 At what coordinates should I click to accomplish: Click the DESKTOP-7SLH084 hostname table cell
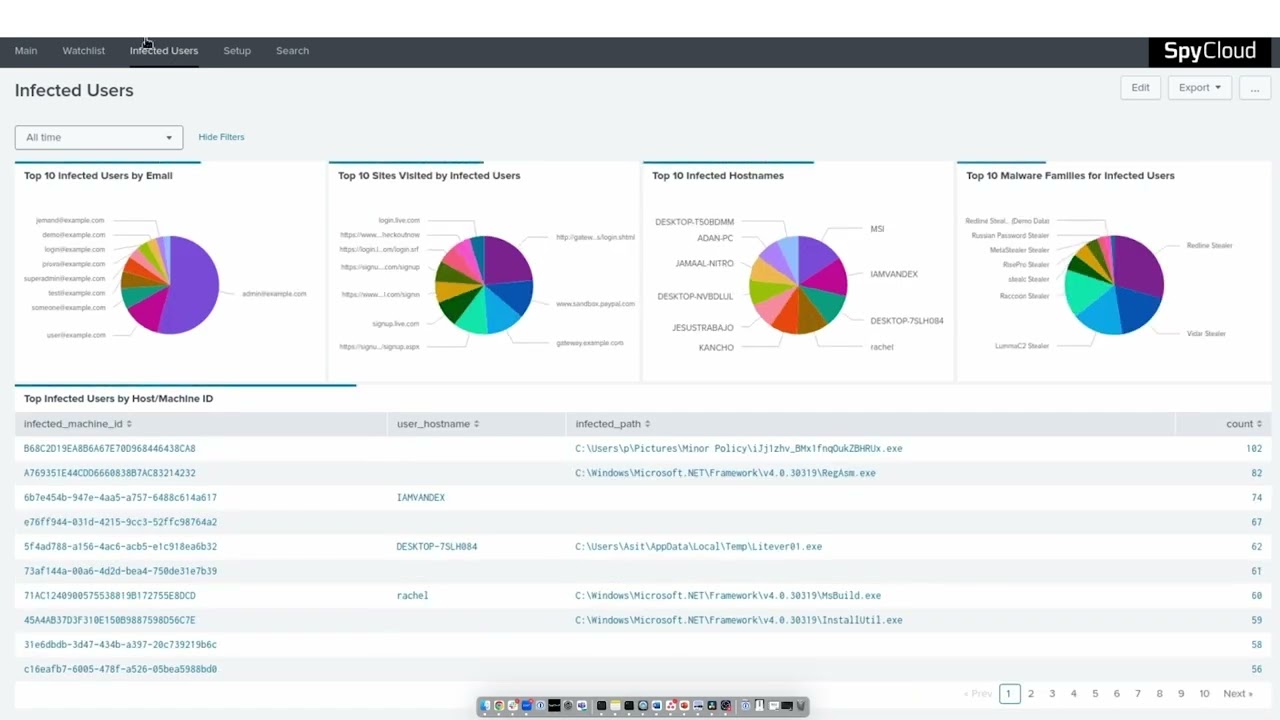click(x=437, y=547)
